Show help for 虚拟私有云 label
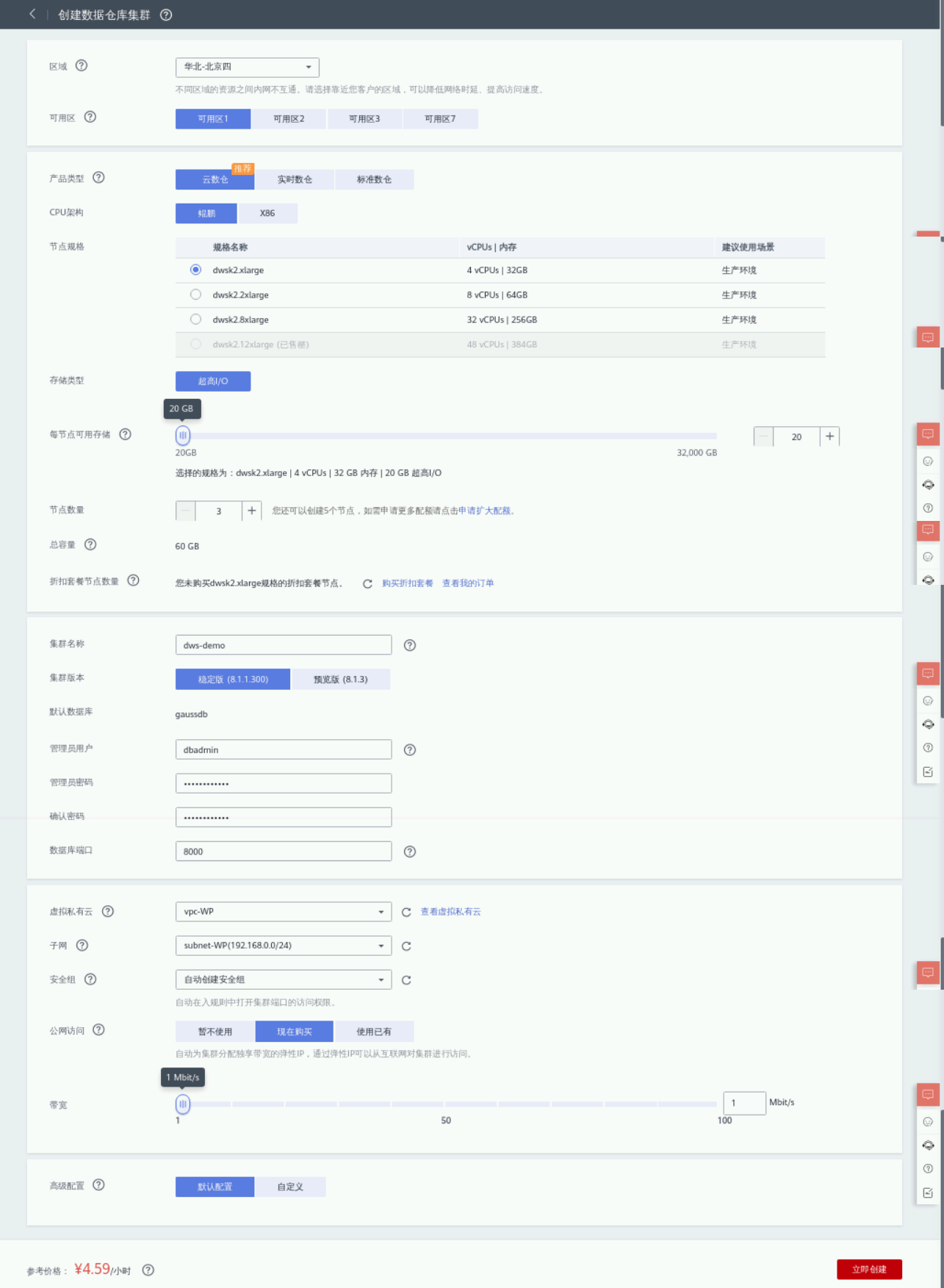 [108, 911]
